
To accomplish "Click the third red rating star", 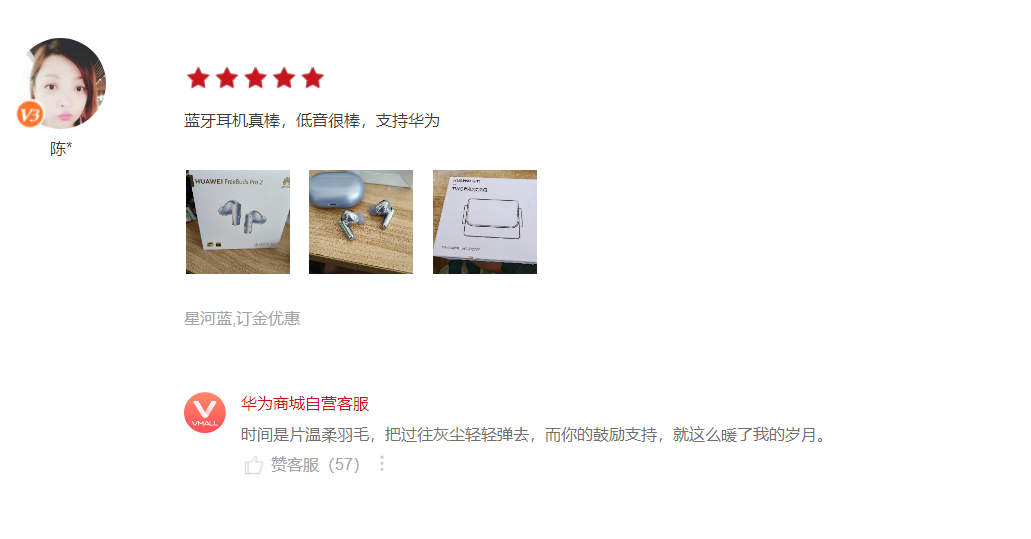I will 256,78.
